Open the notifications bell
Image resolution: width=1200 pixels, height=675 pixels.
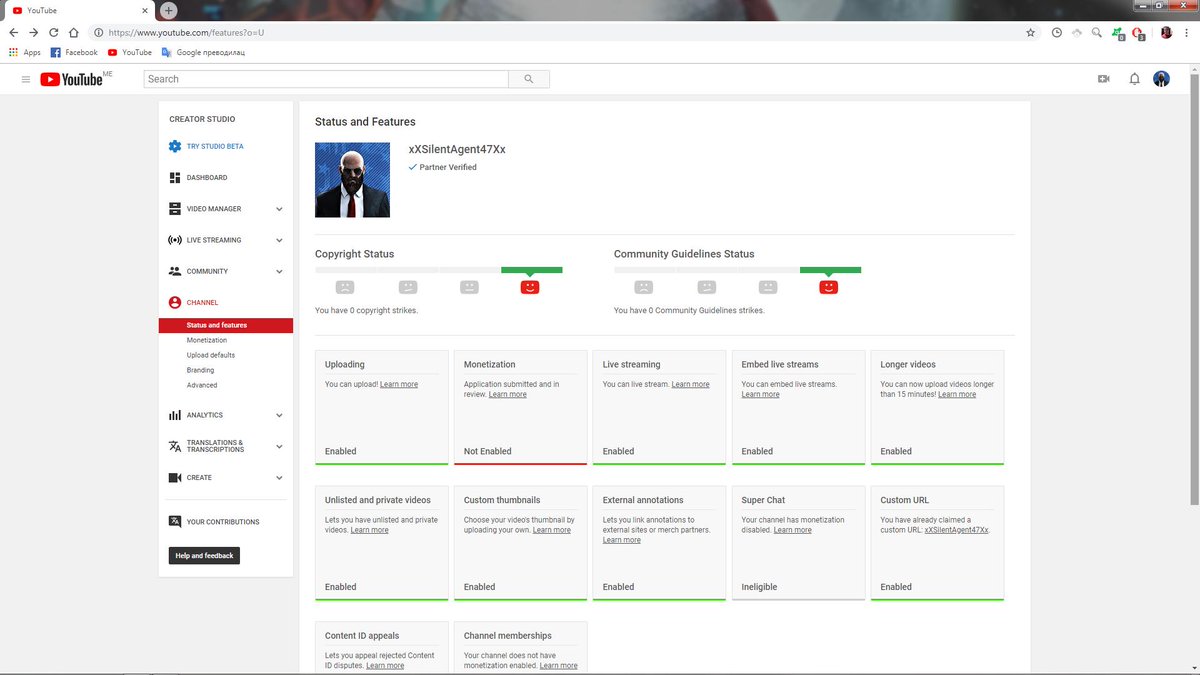(1134, 79)
